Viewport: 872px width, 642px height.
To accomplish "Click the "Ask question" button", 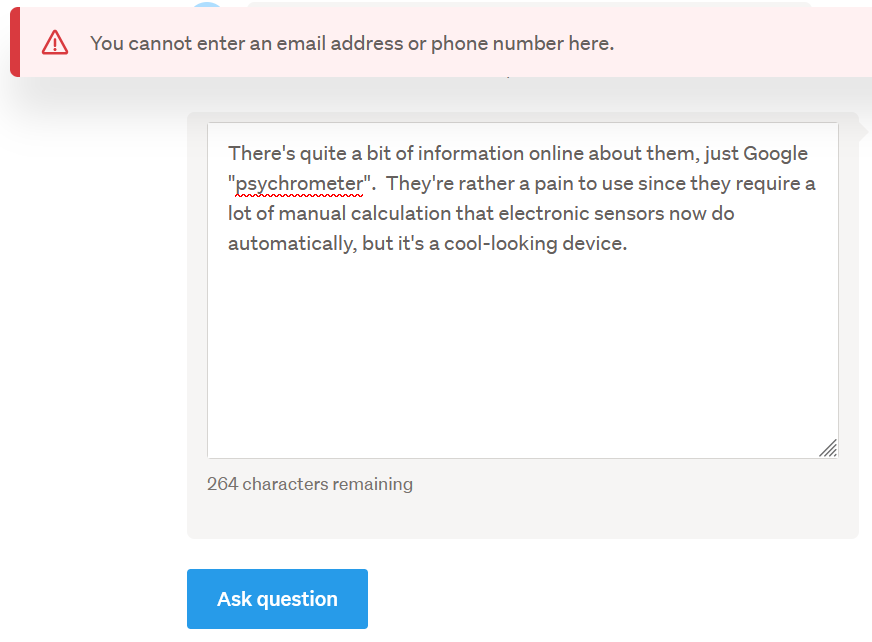I will [x=277, y=599].
